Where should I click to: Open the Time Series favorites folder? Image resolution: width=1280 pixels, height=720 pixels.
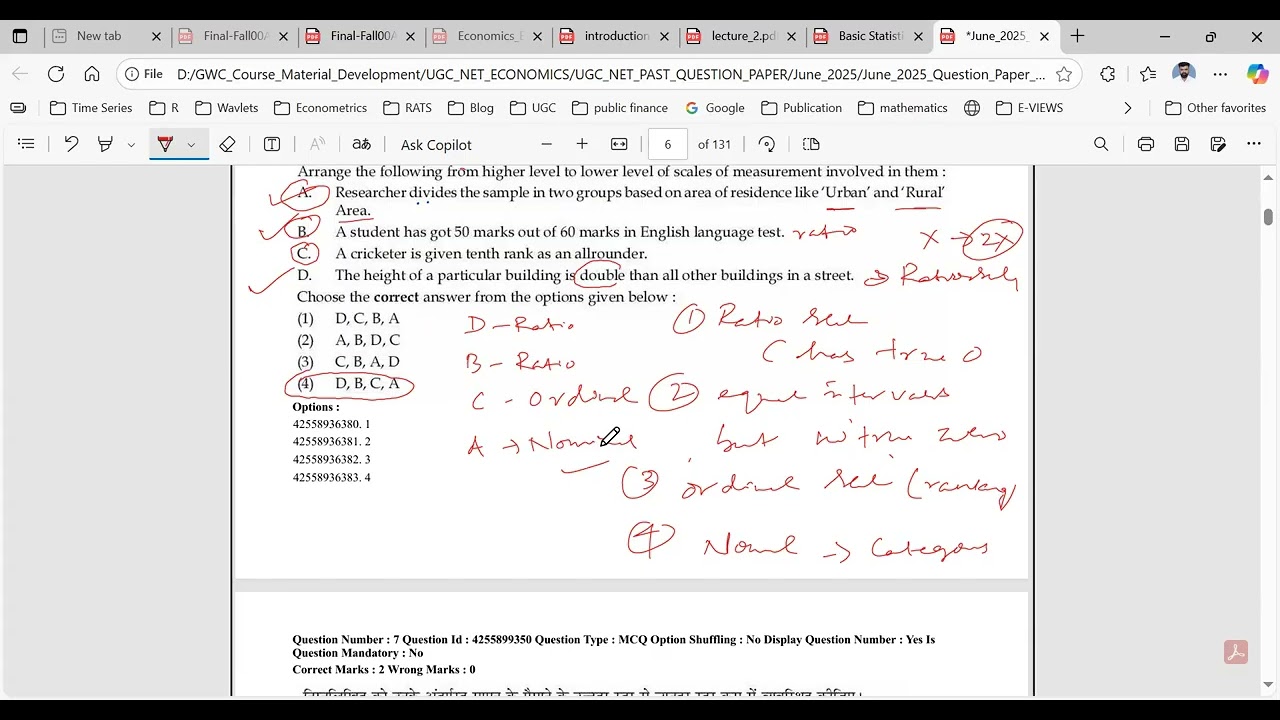(90, 108)
